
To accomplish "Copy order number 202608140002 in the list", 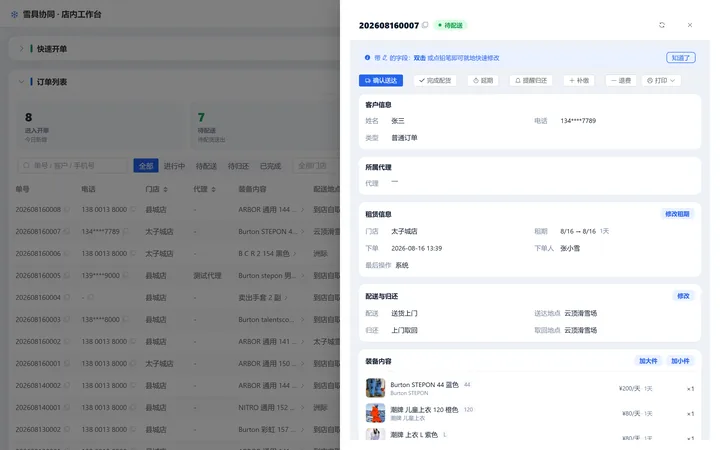I will (67, 386).
